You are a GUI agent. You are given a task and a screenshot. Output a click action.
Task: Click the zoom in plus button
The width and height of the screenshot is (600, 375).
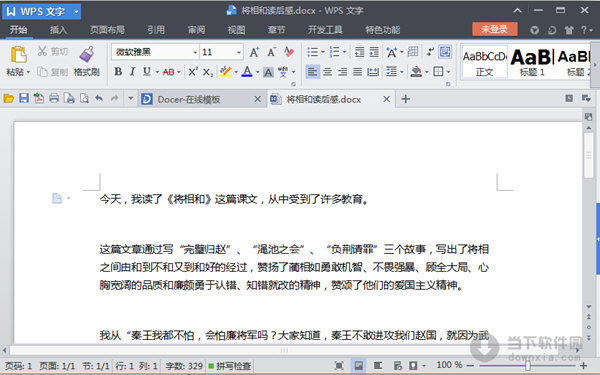[584, 366]
